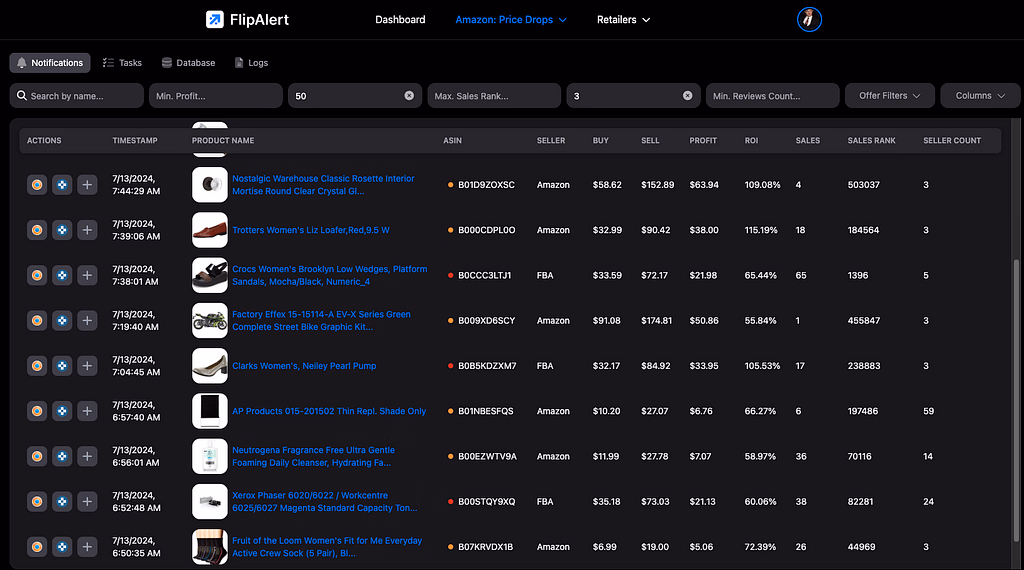The height and width of the screenshot is (570, 1024).
Task: Click the orange action icon for Trotters Loafer row
Action: pyautogui.click(x=37, y=230)
